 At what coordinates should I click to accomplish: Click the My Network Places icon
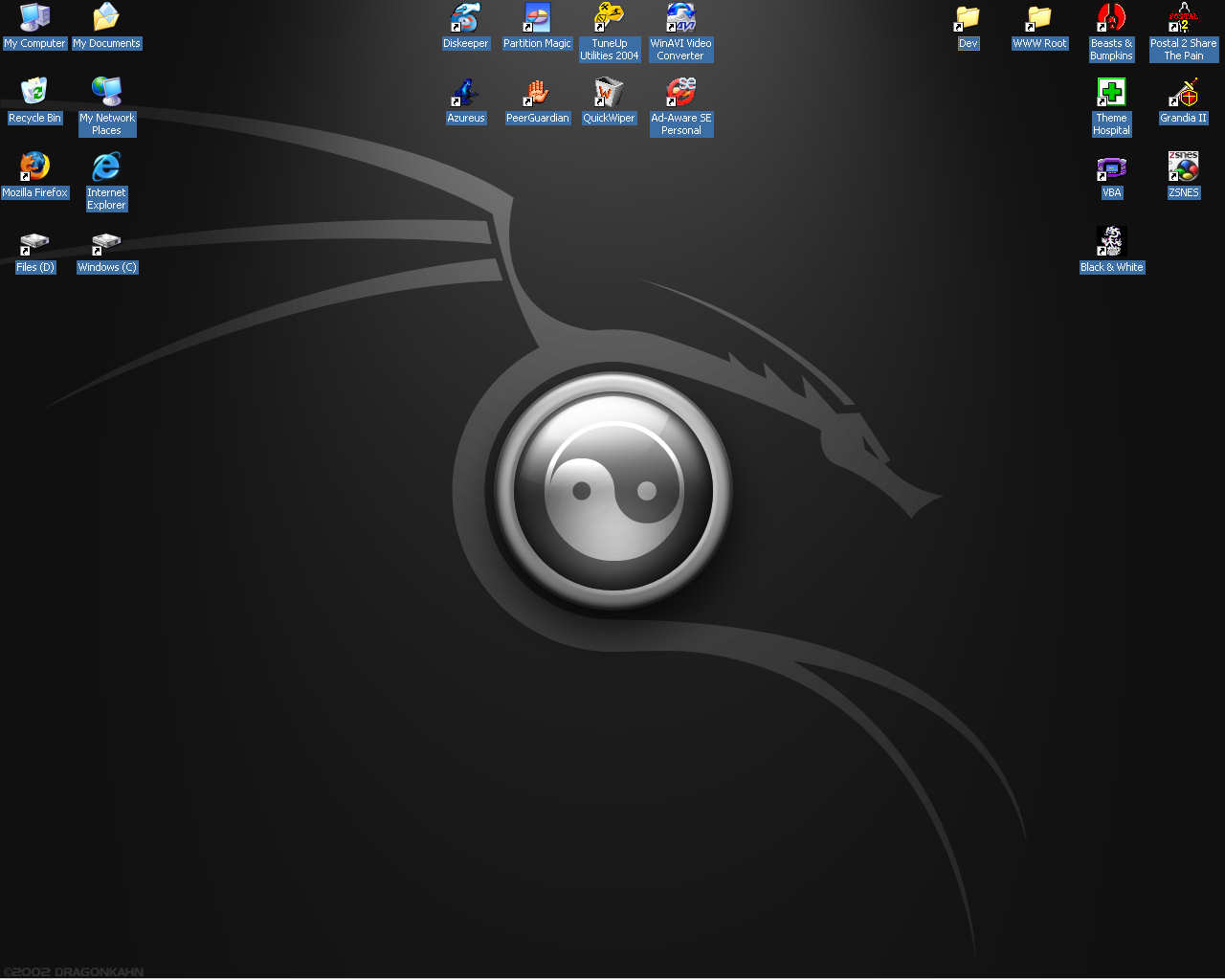tap(106, 92)
